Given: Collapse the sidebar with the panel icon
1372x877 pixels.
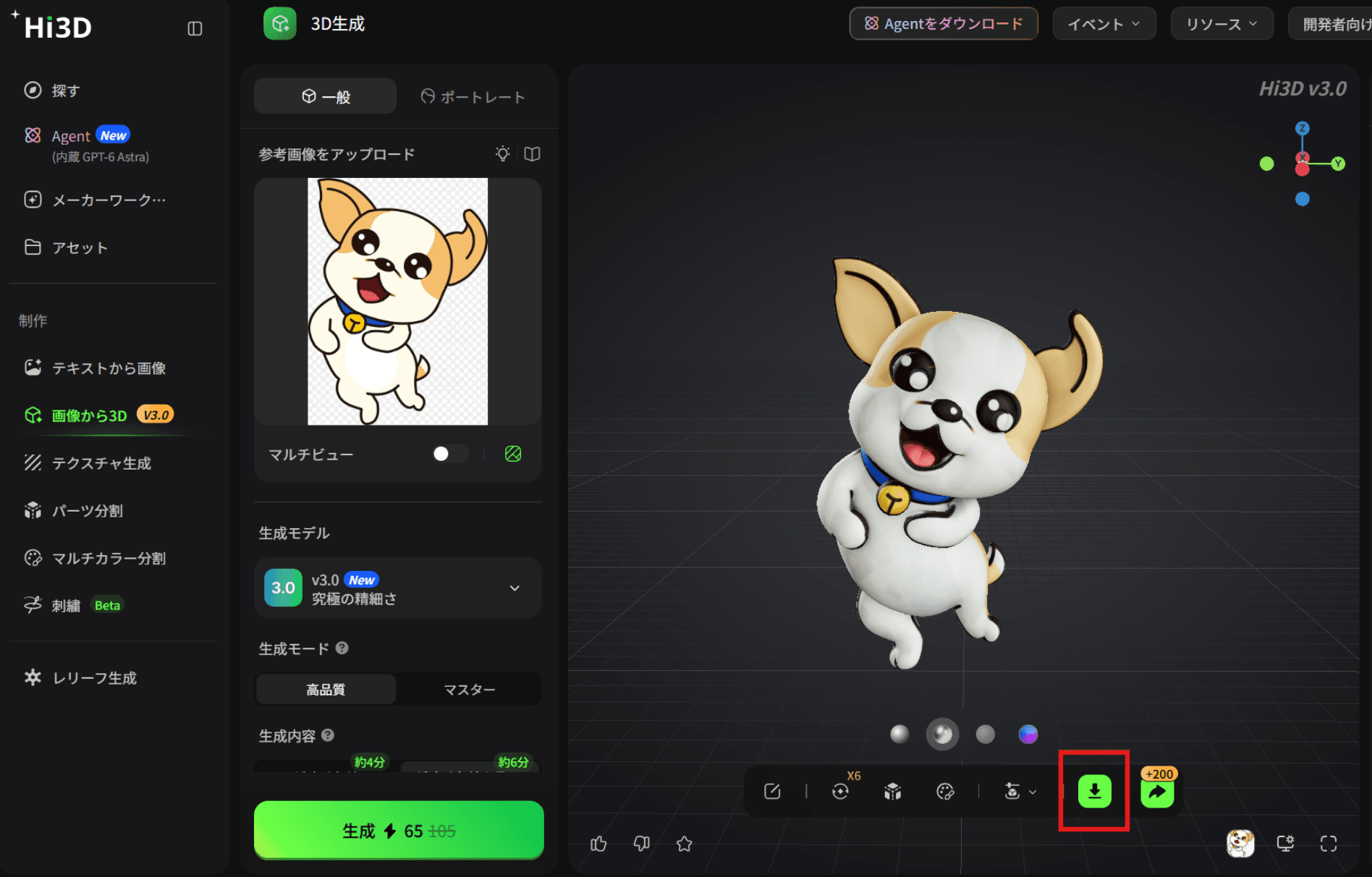Looking at the screenshot, I should pyautogui.click(x=195, y=28).
